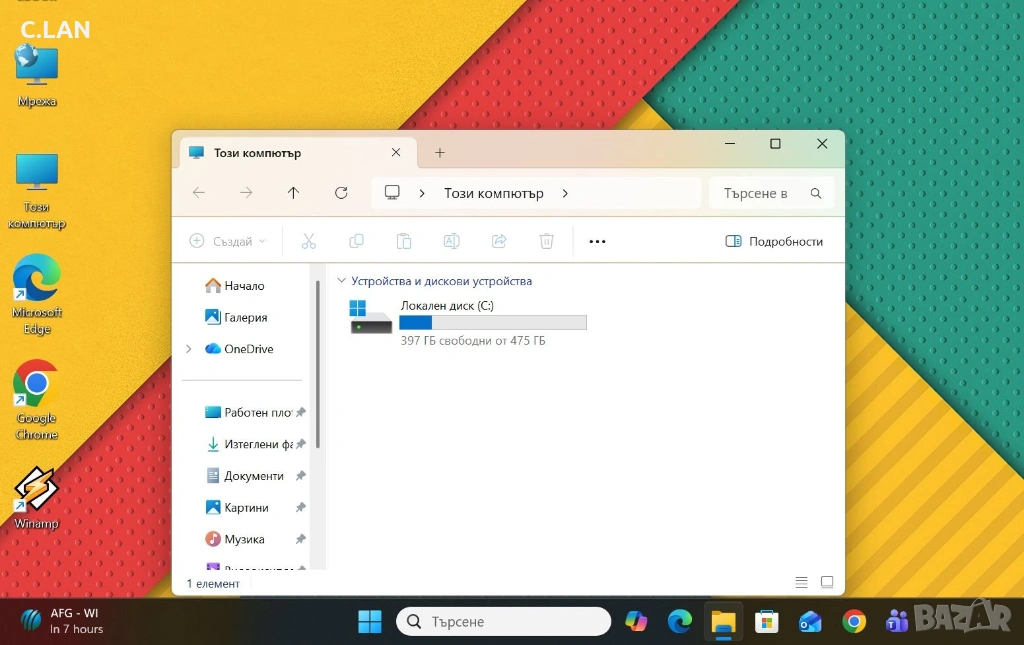Click the Cut scissors icon in the toolbar
1024x645 pixels.
point(308,241)
